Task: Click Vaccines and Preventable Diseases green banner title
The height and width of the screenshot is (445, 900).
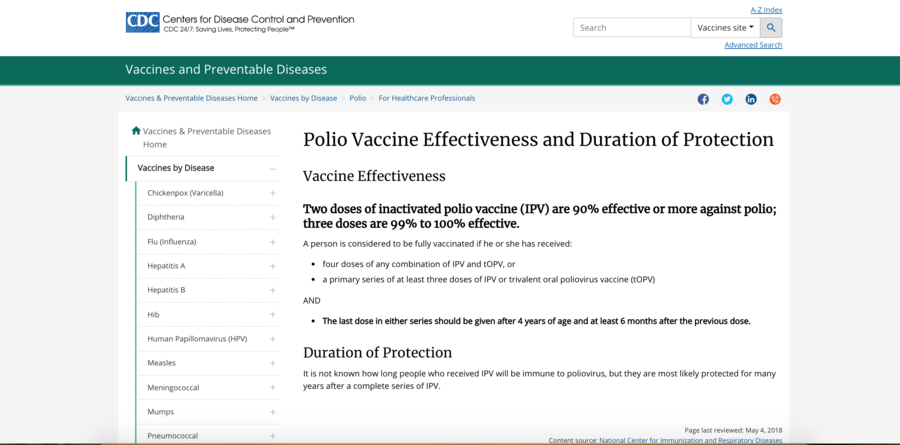Action: click(x=226, y=69)
